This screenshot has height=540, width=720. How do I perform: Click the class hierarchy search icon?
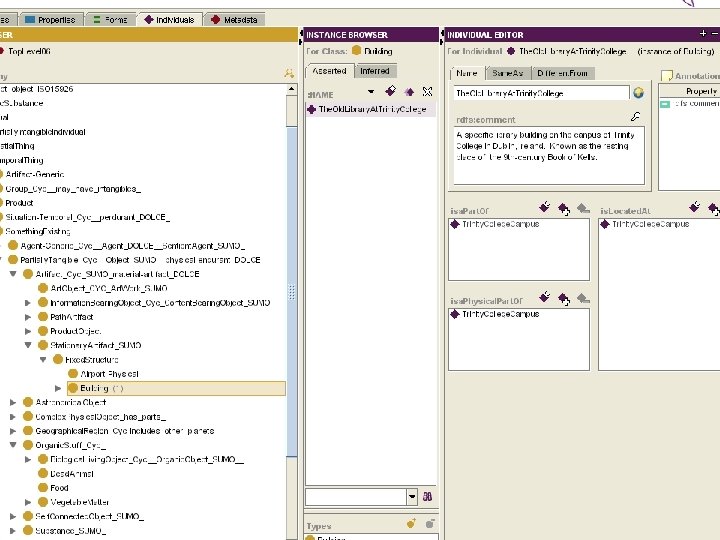point(289,73)
